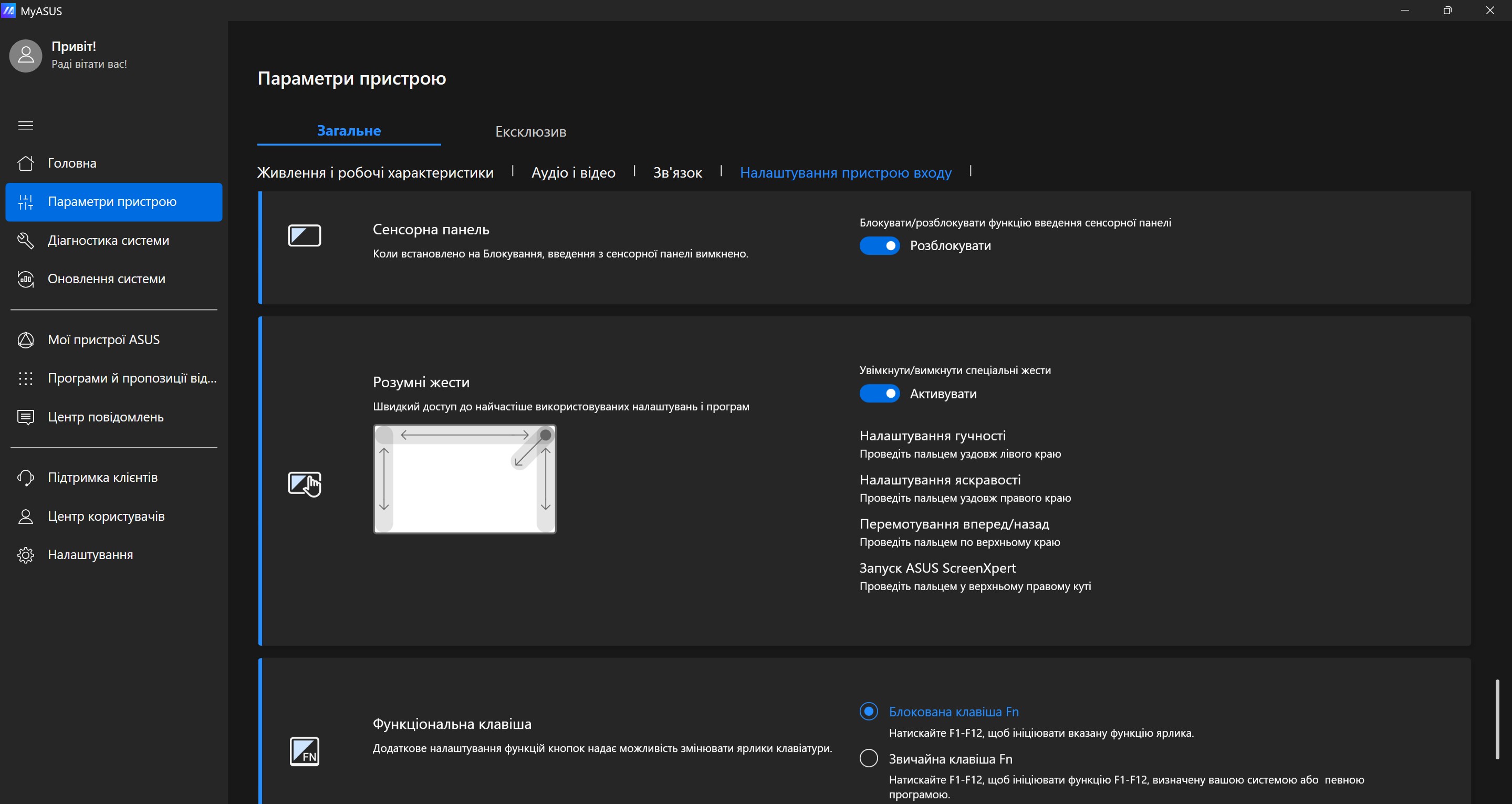Open Діагностика системи wrench icon
The height and width of the screenshot is (804, 1512).
pos(25,240)
